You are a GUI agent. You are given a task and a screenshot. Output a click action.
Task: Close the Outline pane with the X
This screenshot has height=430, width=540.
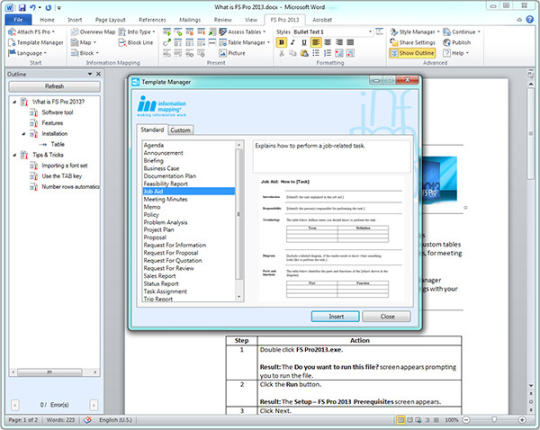click(x=98, y=74)
